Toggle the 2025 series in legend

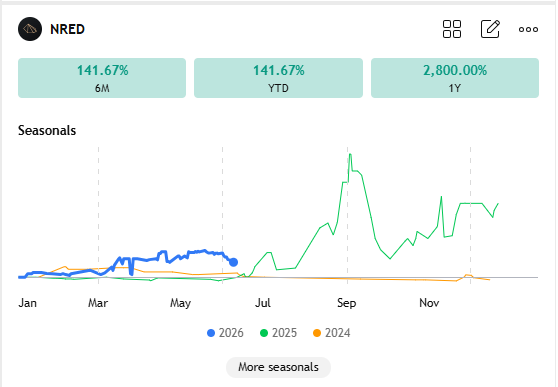pos(278,333)
